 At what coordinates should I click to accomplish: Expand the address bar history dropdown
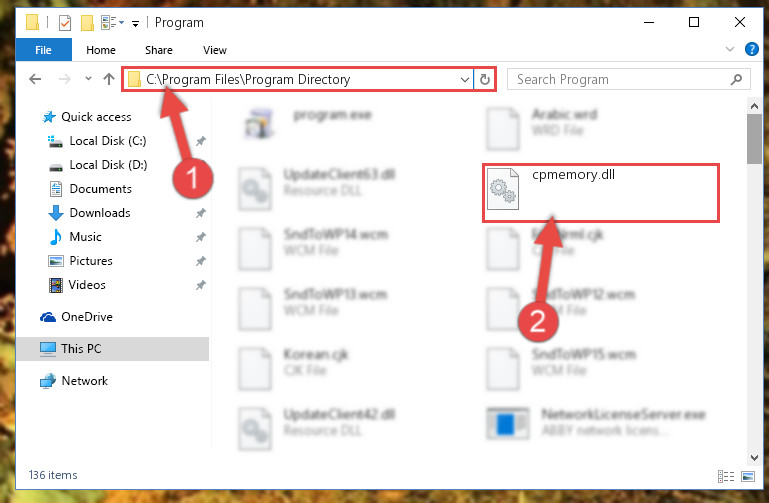click(x=464, y=79)
